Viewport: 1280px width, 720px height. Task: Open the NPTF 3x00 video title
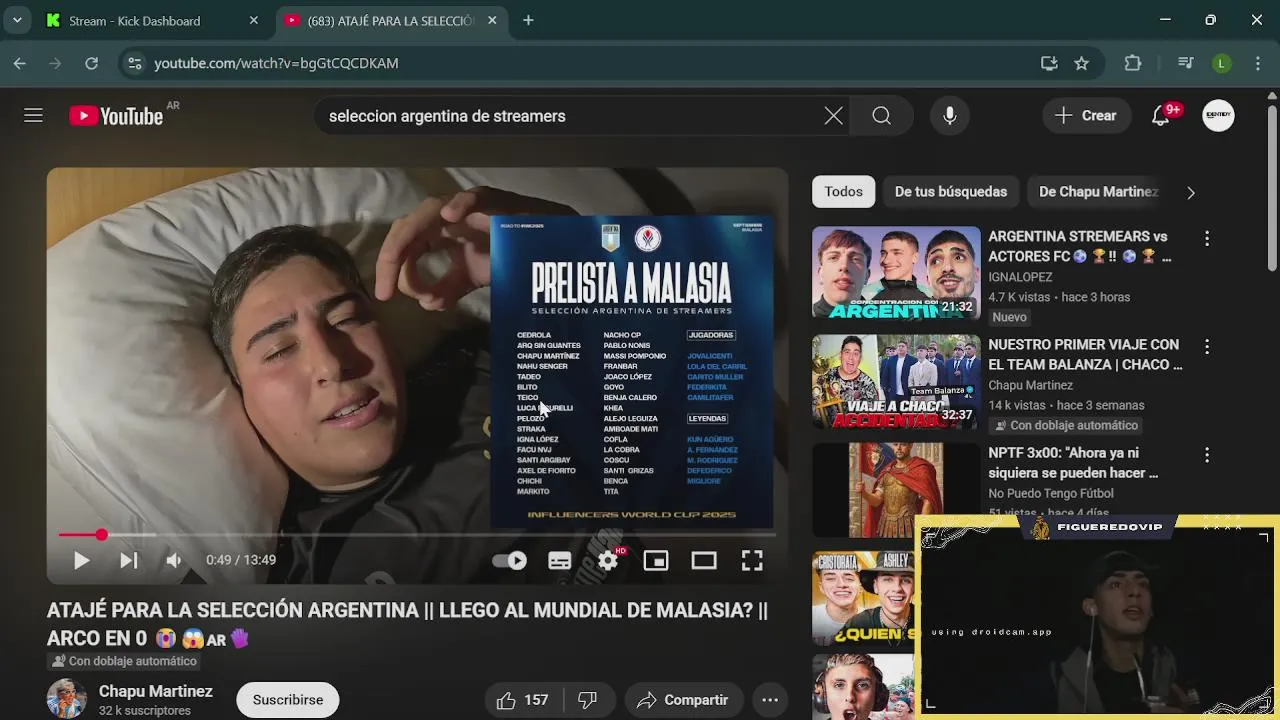(x=1075, y=462)
